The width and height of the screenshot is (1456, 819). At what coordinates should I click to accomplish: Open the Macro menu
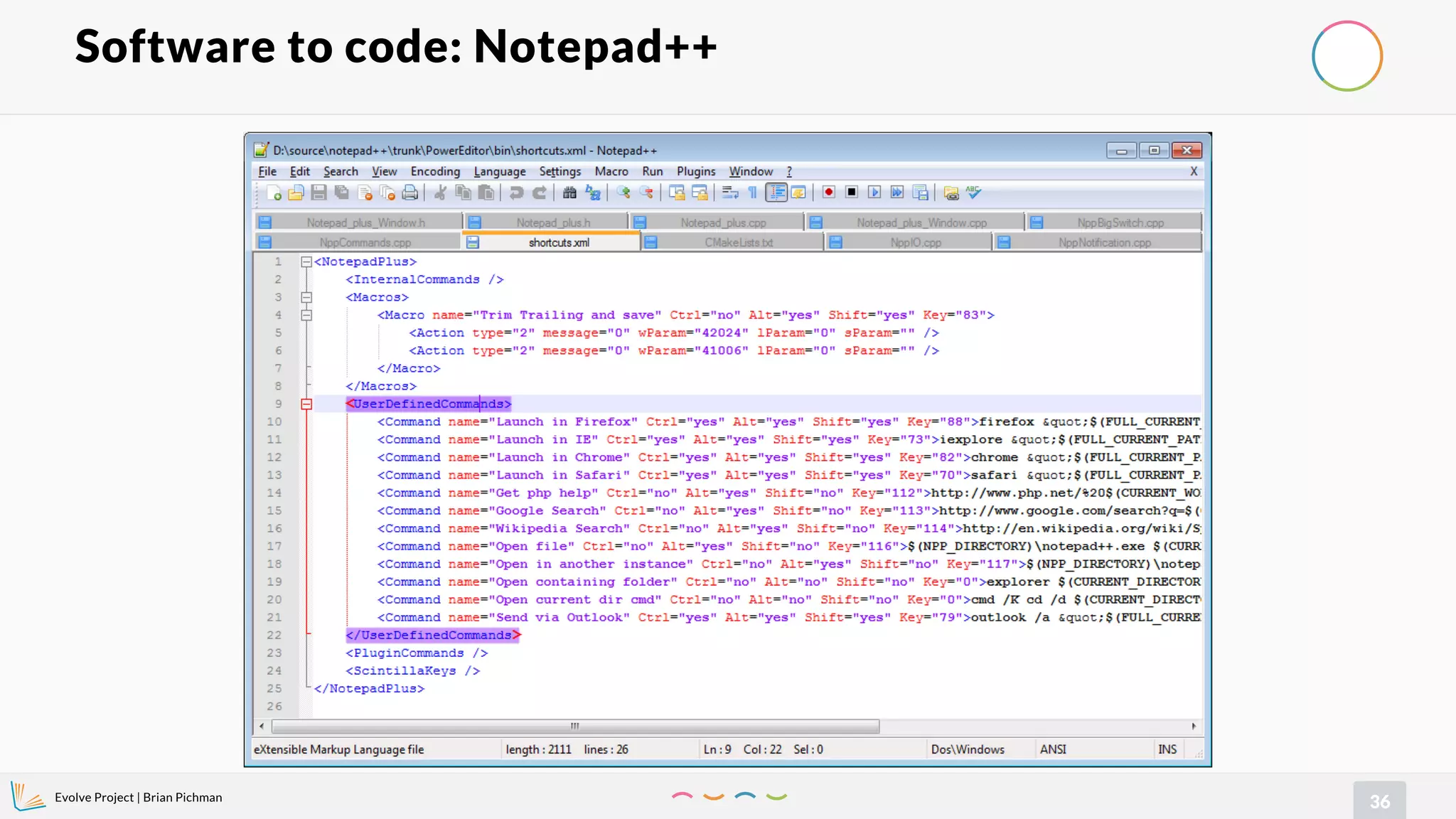tap(611, 171)
